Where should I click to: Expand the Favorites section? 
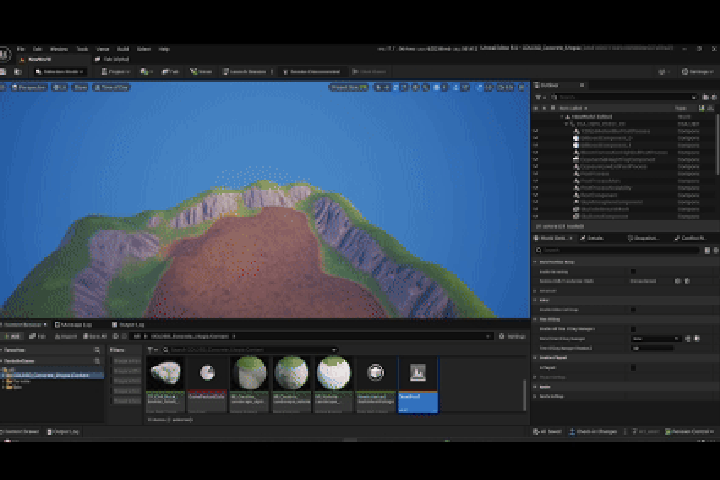14,350
